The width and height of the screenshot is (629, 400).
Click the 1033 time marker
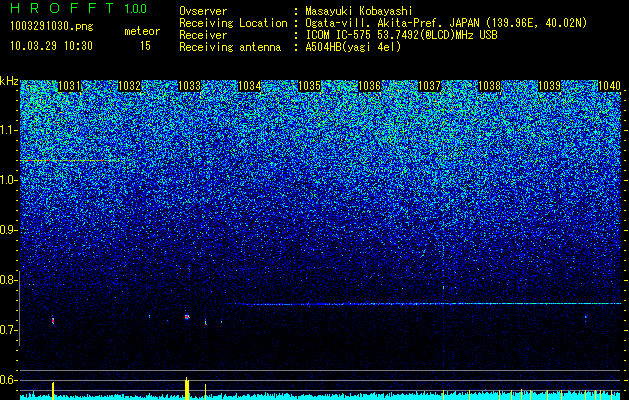click(x=189, y=86)
